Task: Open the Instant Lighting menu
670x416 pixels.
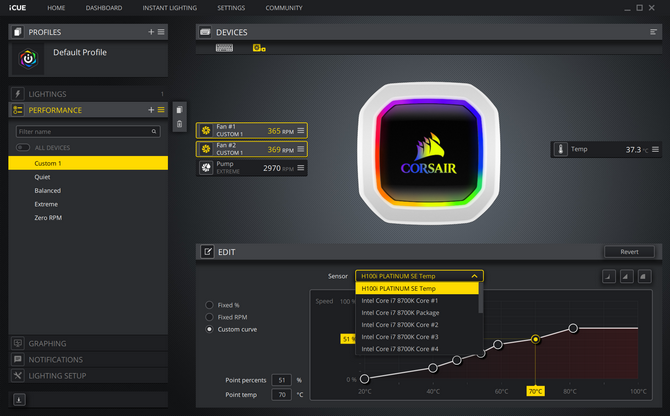Action: pyautogui.click(x=170, y=8)
